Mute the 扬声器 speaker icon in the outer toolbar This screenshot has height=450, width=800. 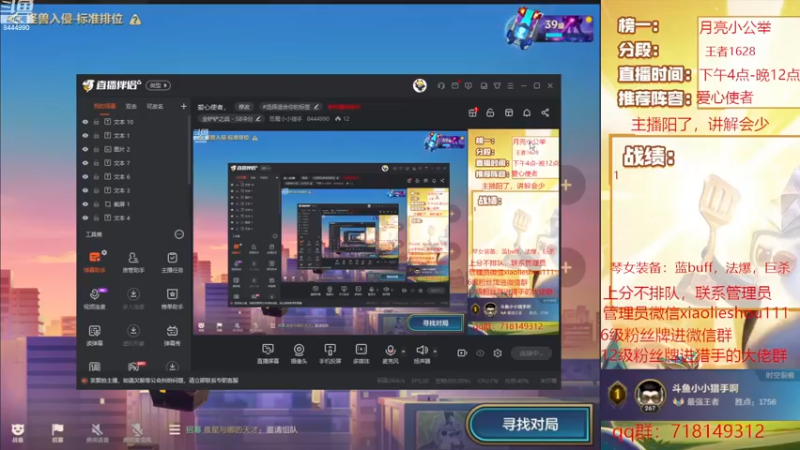click(x=421, y=351)
